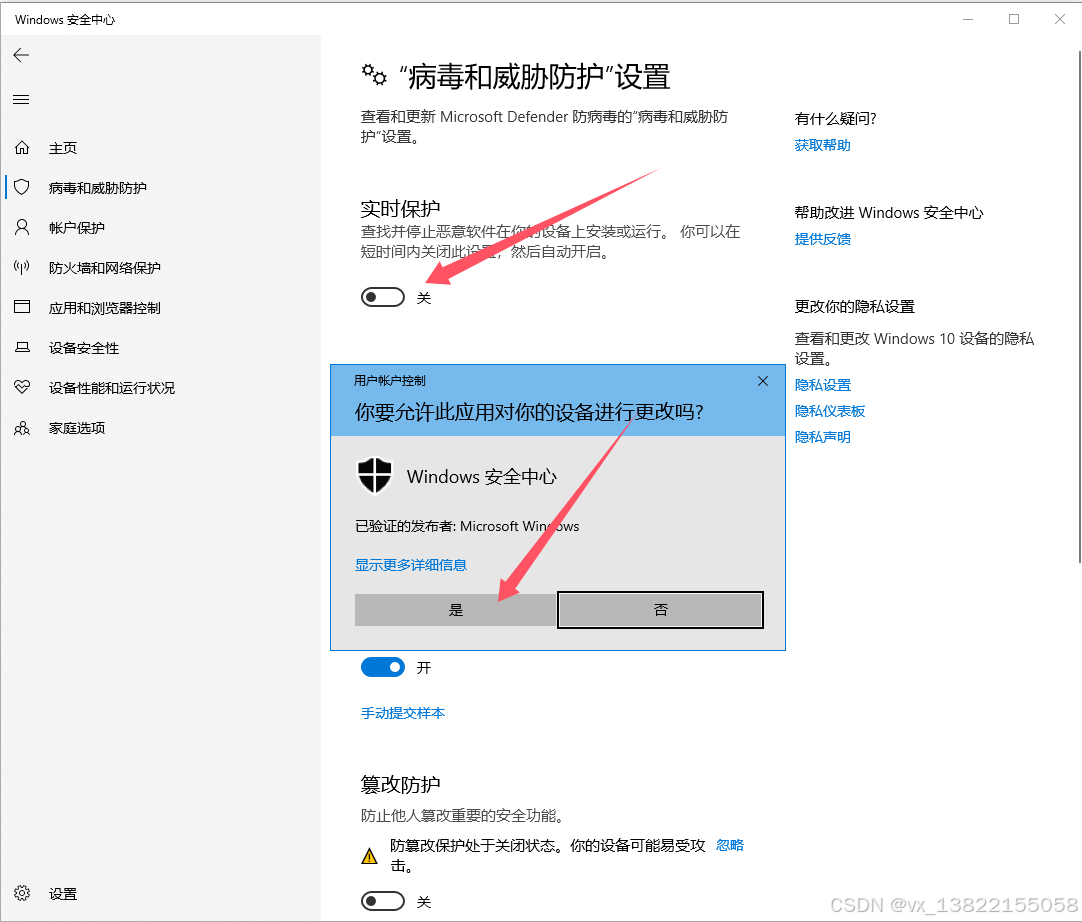The image size is (1082, 922).
Task: Open the 获取帮助 link
Action: (x=823, y=145)
